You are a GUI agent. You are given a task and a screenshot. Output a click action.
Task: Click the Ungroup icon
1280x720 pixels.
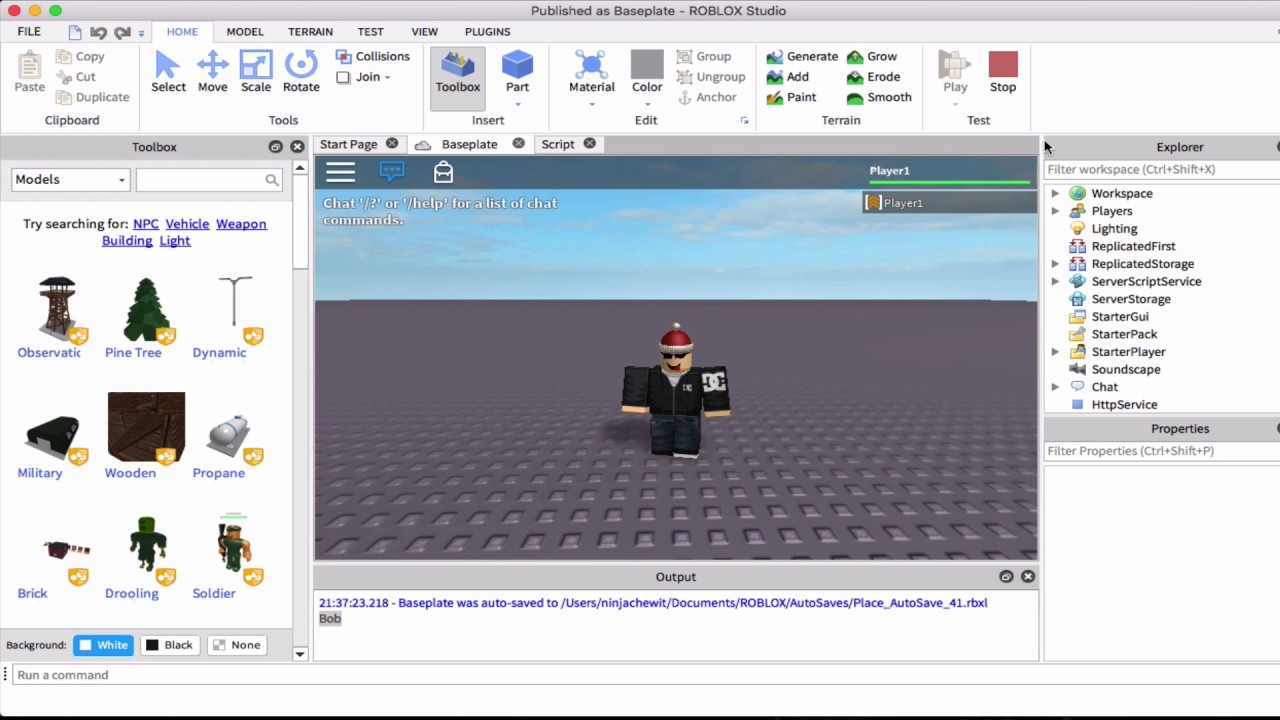[685, 77]
